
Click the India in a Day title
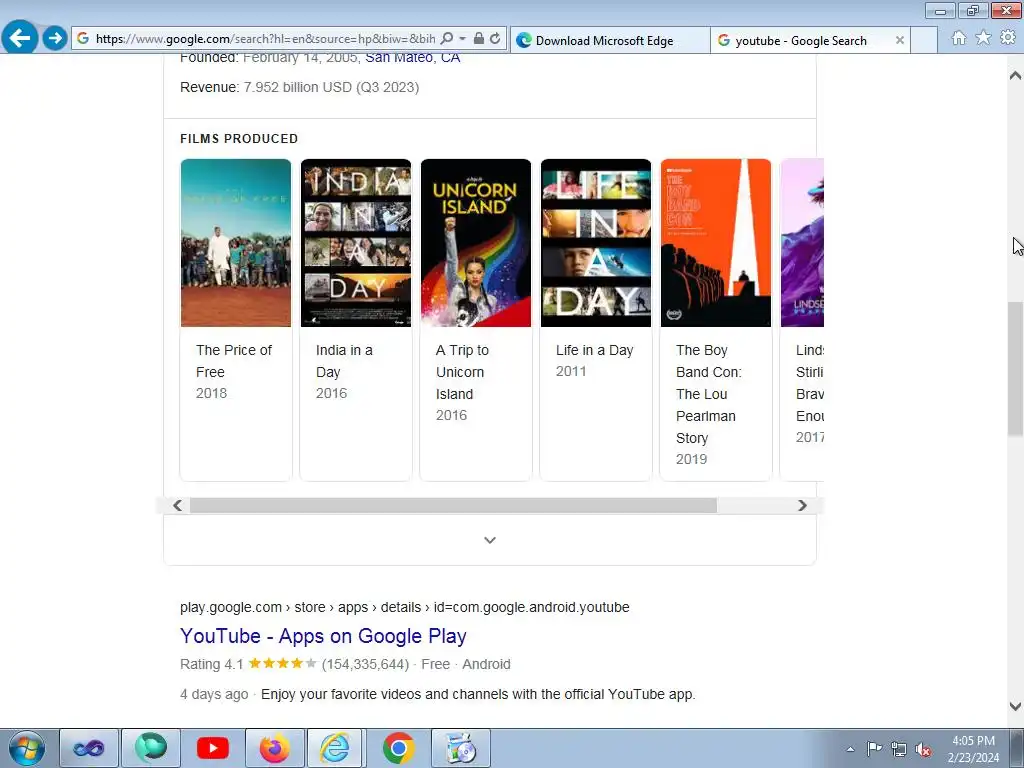coord(344,361)
